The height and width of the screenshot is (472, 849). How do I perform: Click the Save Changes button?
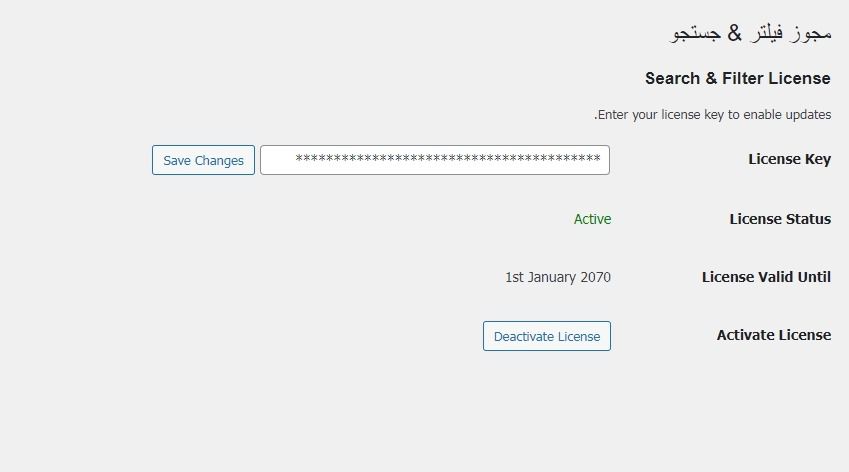click(x=203, y=160)
